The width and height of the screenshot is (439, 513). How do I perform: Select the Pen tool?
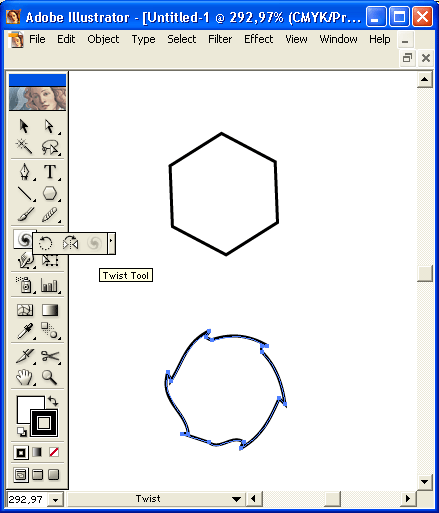click(25, 172)
